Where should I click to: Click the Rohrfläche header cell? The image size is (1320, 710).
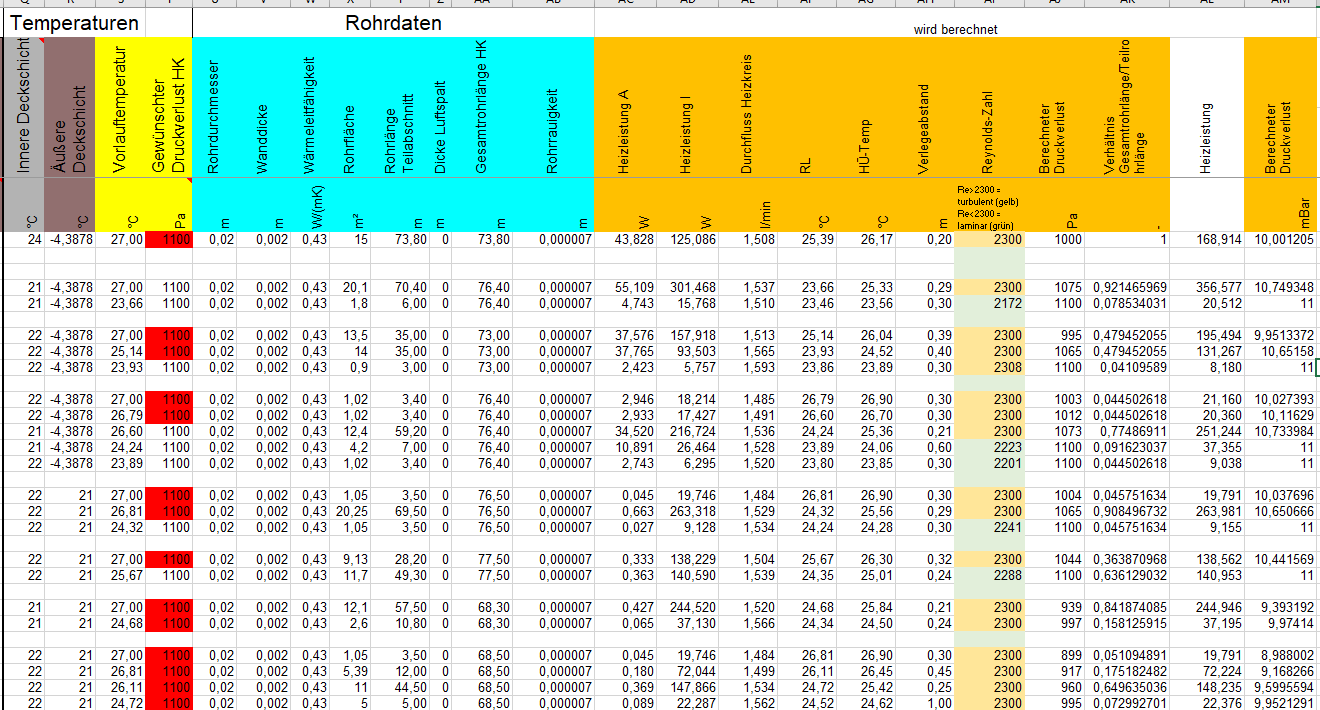(x=350, y=107)
